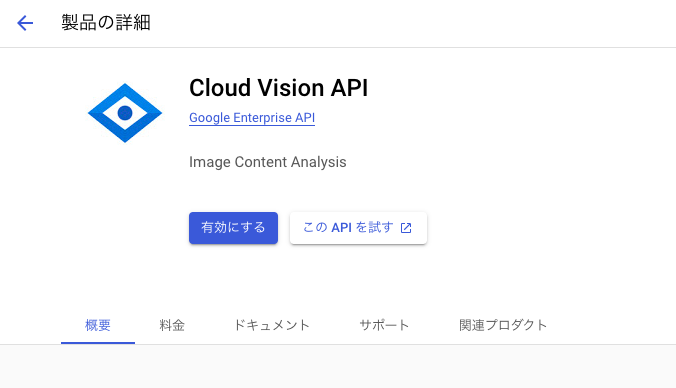Screen dimensions: 676x388
Task: Switch to the 概要 tab
Action: tap(98, 325)
